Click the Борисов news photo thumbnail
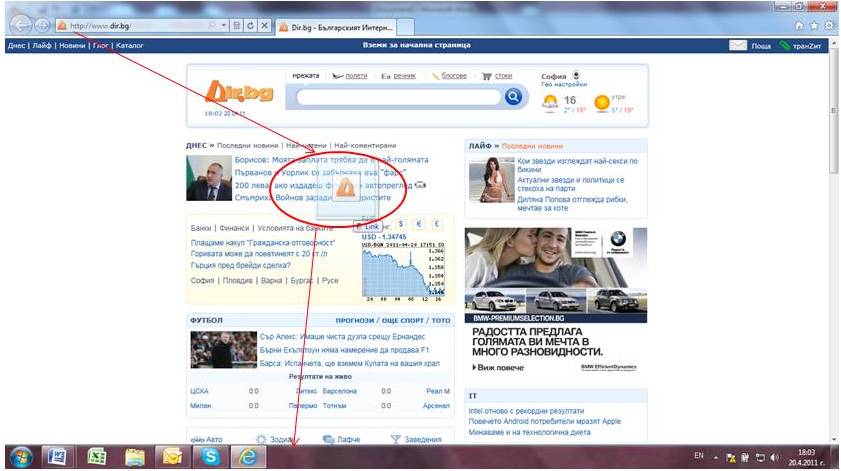 coord(209,178)
